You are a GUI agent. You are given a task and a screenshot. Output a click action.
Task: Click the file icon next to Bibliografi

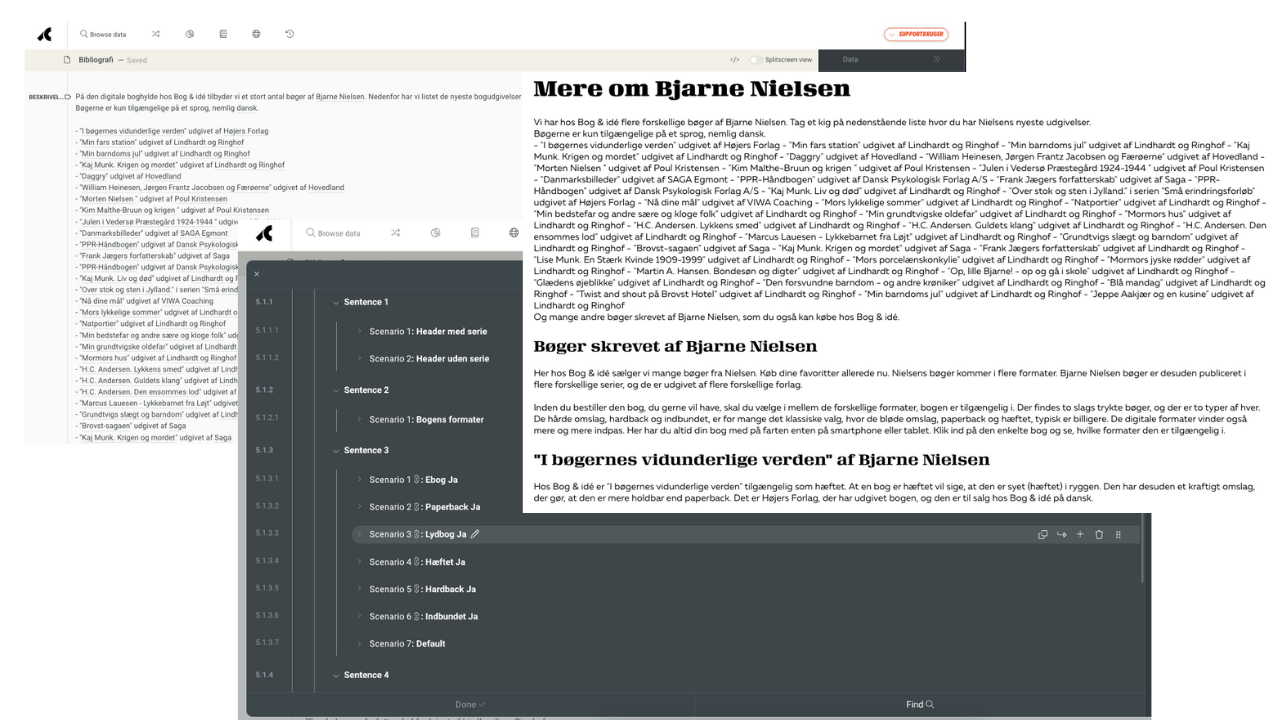(x=67, y=60)
